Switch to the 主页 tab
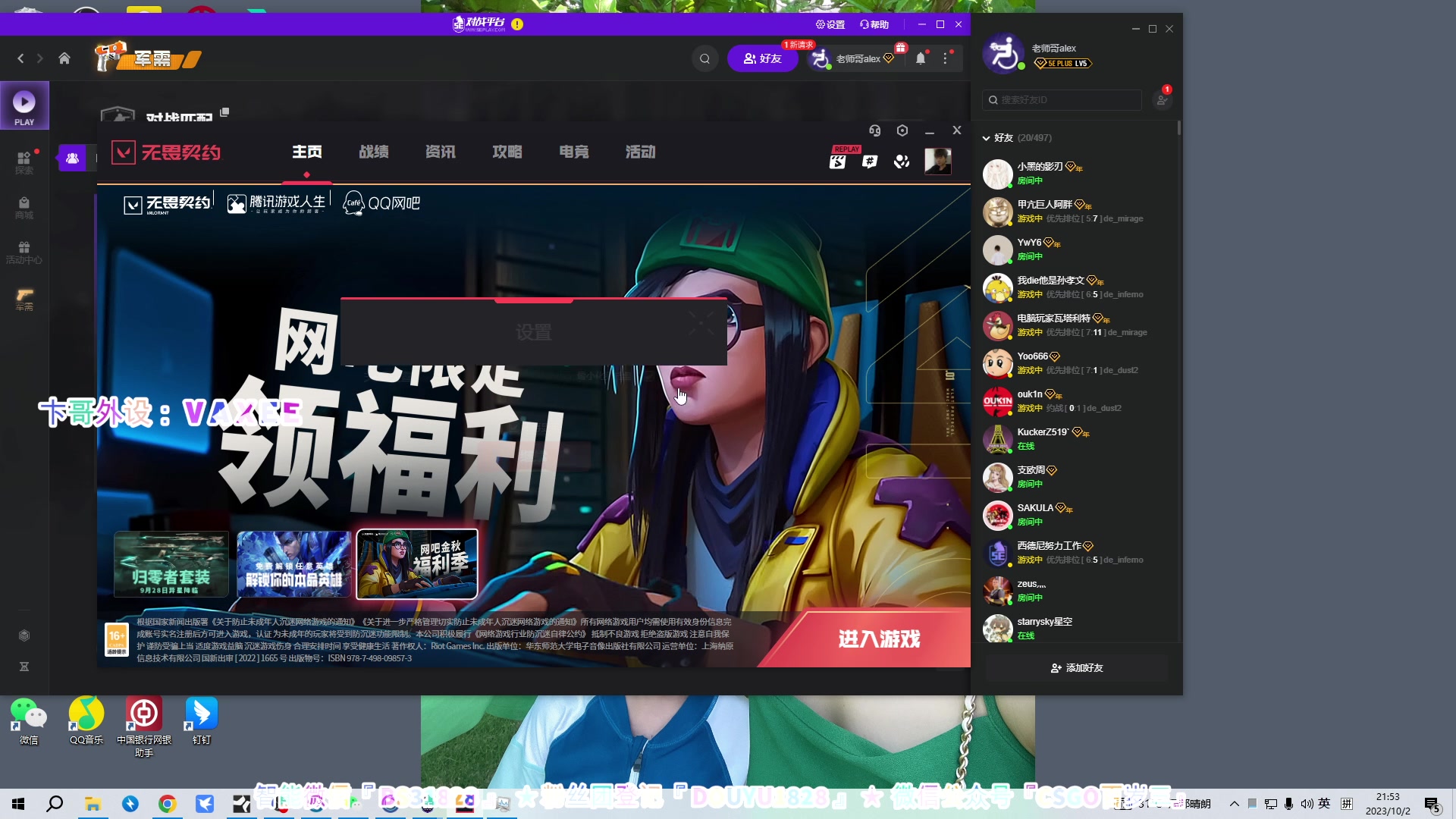This screenshot has width=1456, height=819. click(x=307, y=152)
